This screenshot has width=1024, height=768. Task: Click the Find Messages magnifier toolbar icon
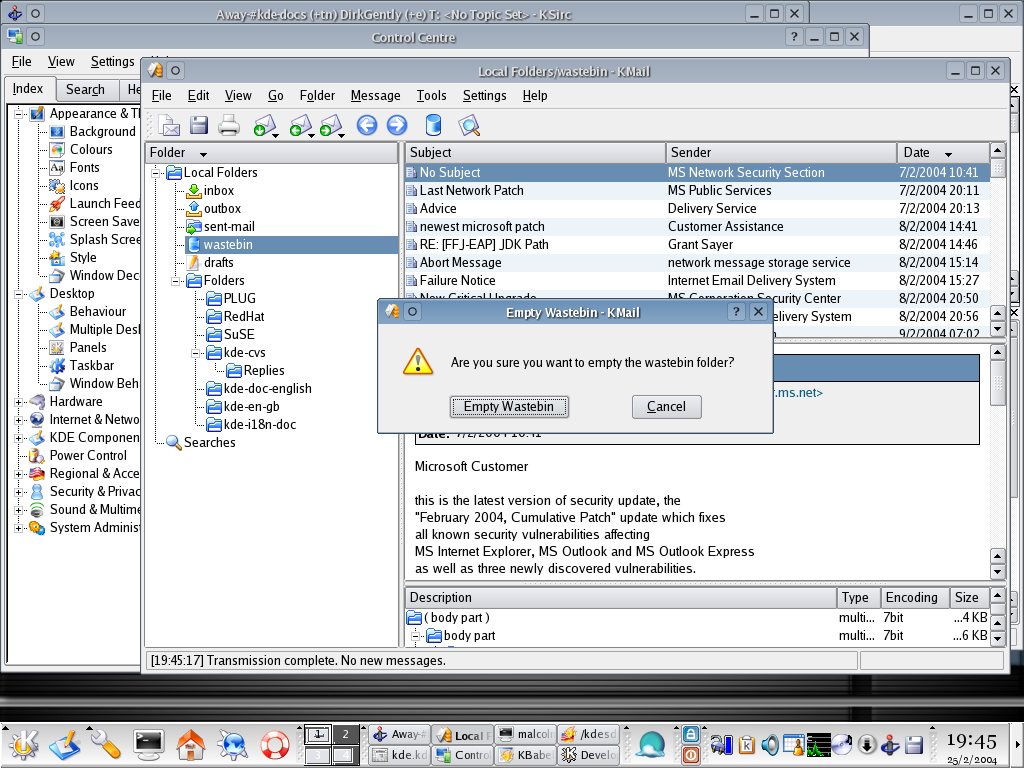tap(469, 125)
